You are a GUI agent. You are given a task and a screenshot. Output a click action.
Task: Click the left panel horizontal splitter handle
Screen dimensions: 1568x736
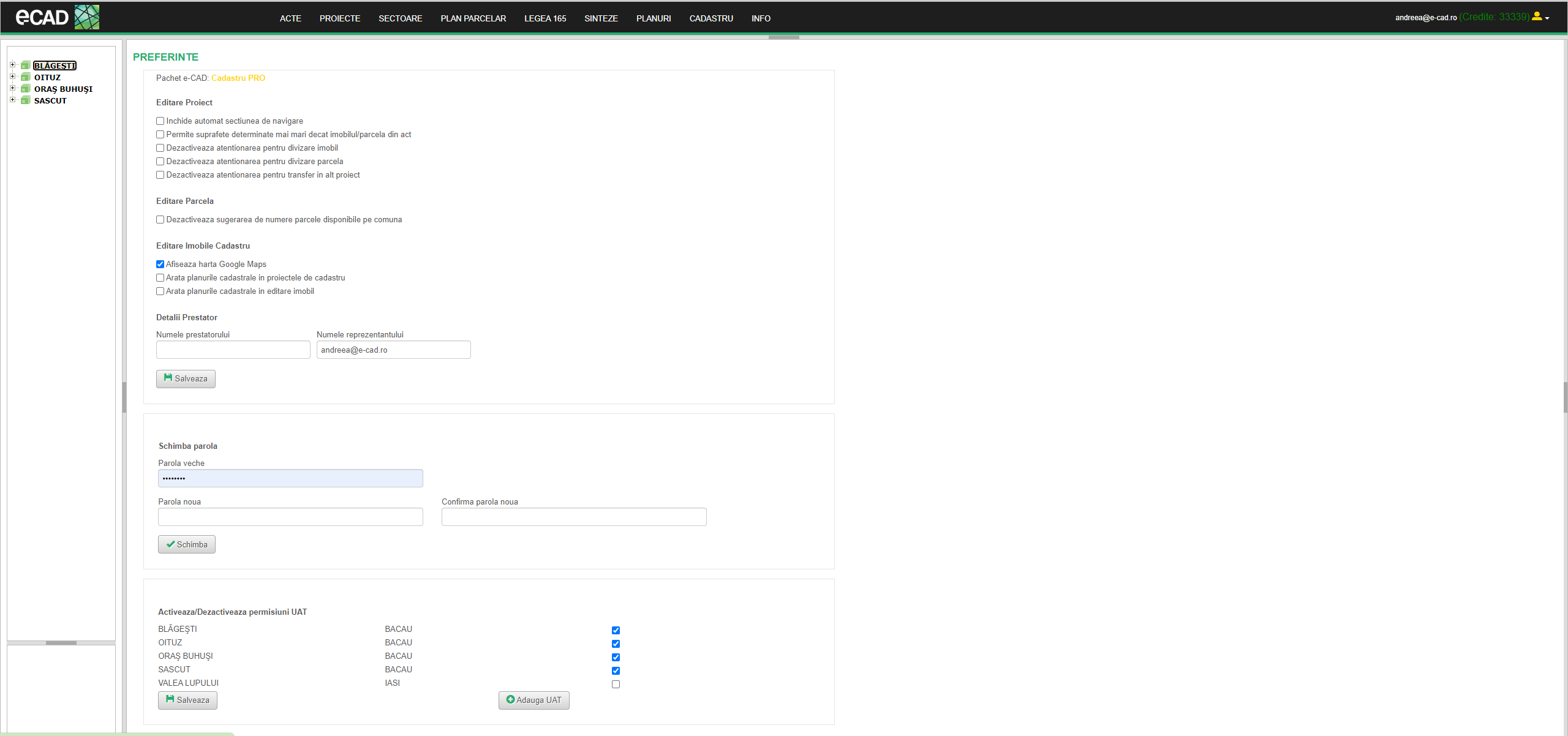pos(61,643)
